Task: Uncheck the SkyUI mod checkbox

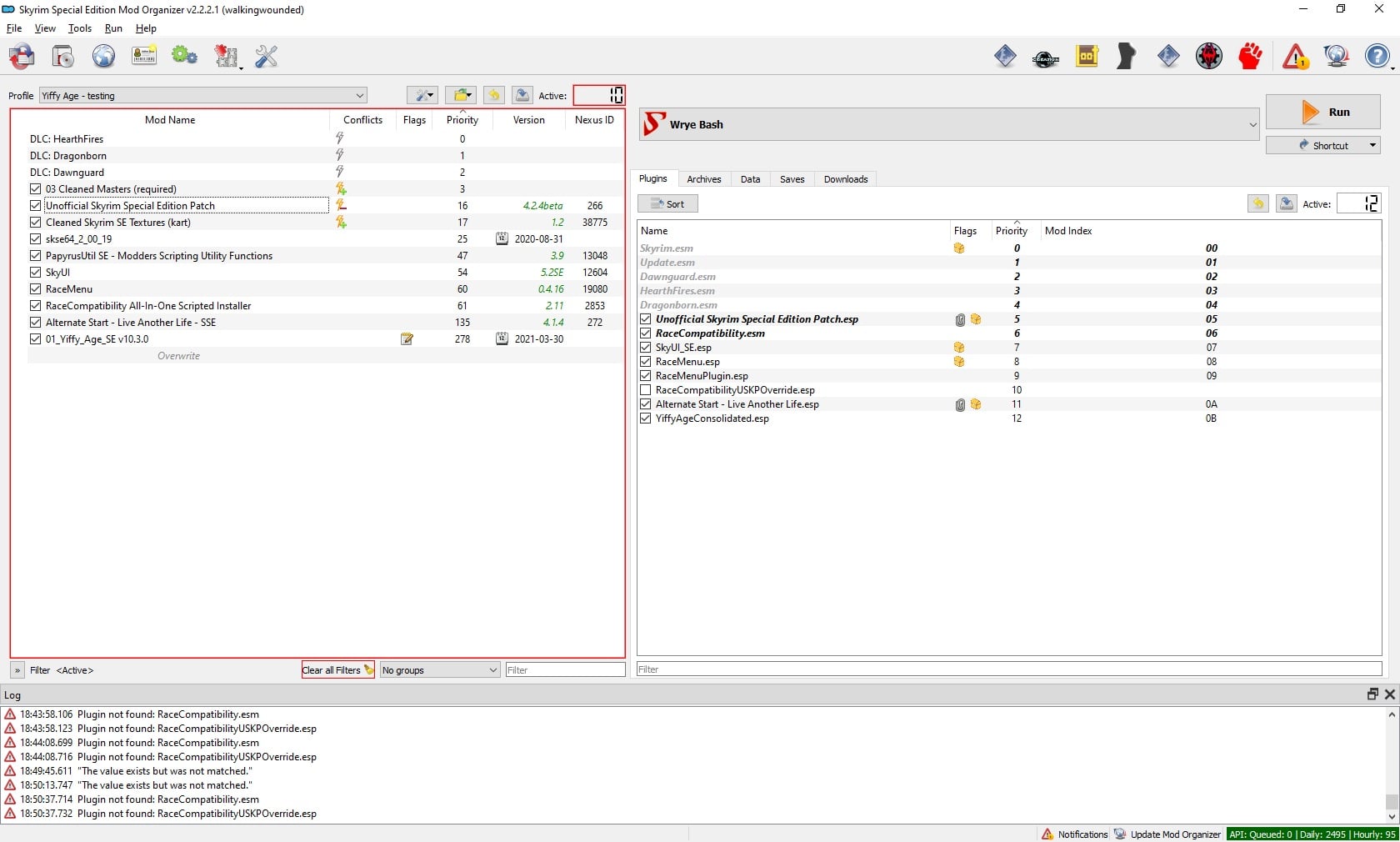Action: pyautogui.click(x=35, y=273)
